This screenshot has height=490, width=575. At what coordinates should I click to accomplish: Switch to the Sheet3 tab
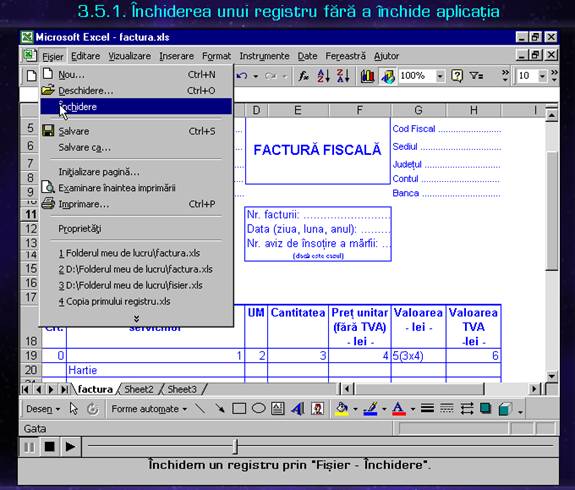[182, 389]
